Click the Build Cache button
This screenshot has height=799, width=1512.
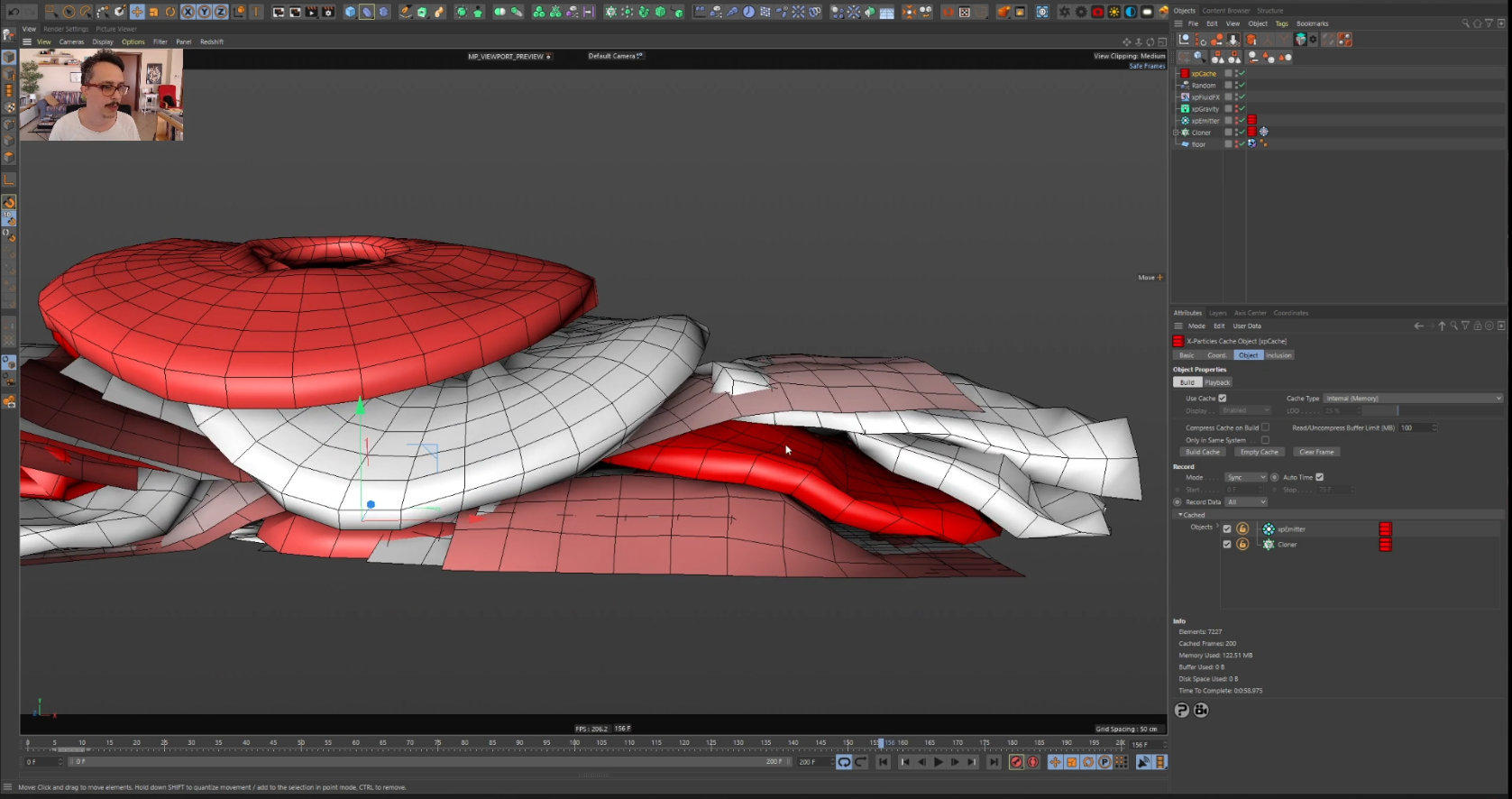[x=1203, y=452]
